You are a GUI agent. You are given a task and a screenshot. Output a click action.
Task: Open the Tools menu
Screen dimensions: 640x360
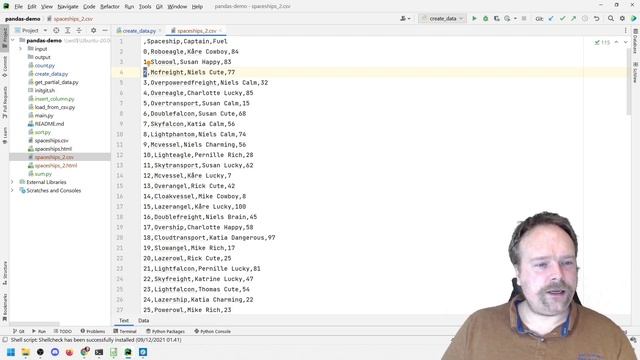coord(144,7)
